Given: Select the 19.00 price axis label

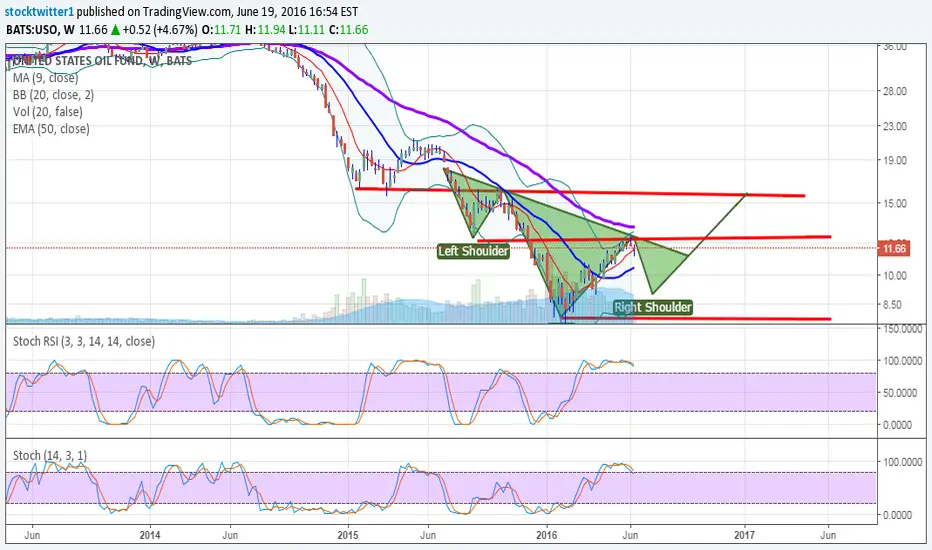Looking at the screenshot, I should coord(895,160).
